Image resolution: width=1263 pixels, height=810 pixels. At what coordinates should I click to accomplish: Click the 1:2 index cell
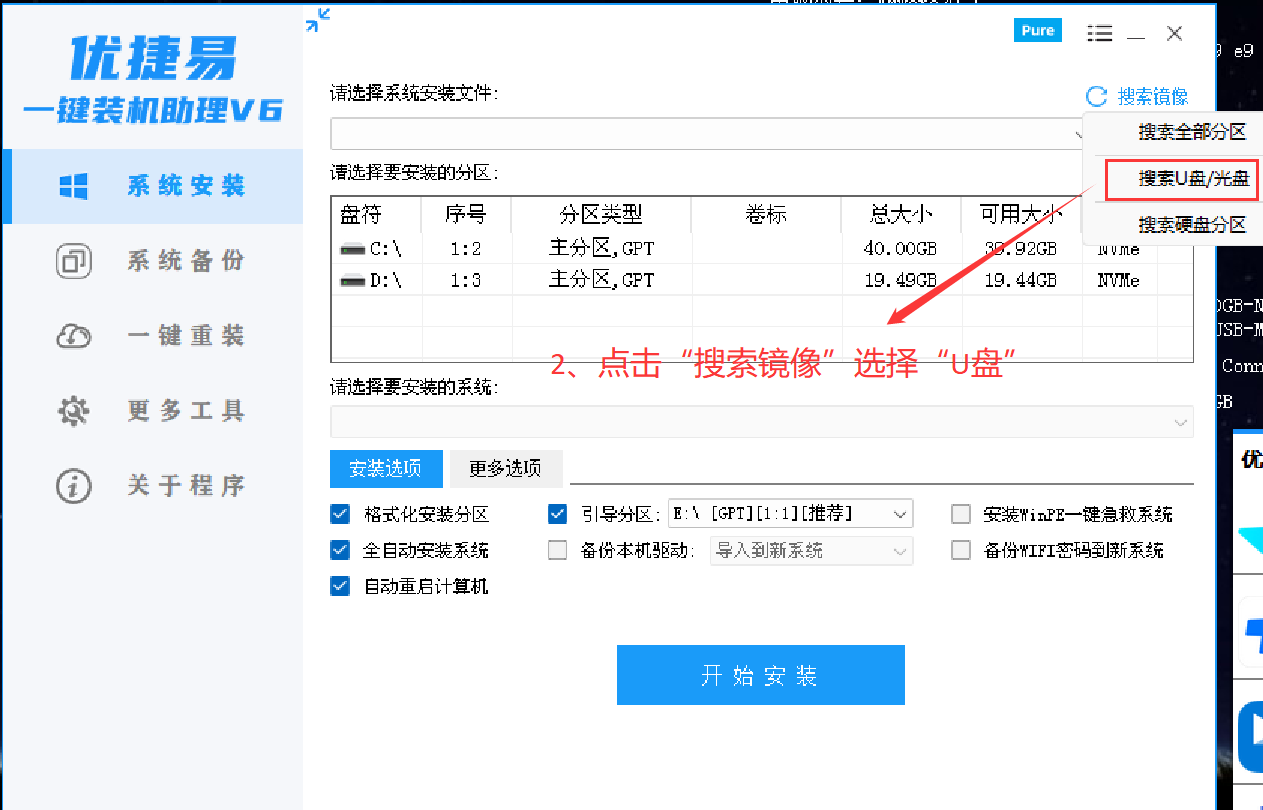tap(465, 249)
